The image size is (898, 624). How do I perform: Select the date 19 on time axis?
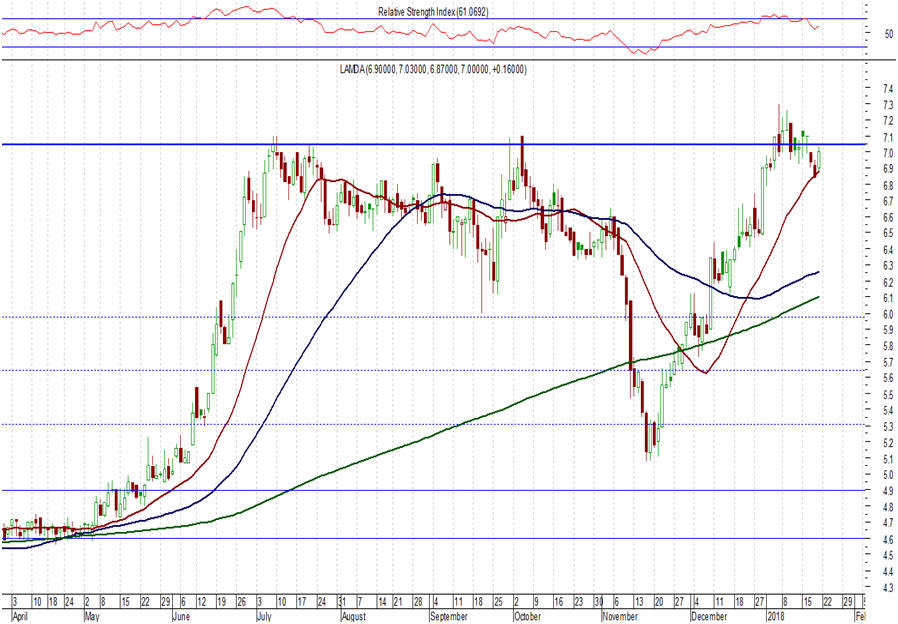point(221,602)
